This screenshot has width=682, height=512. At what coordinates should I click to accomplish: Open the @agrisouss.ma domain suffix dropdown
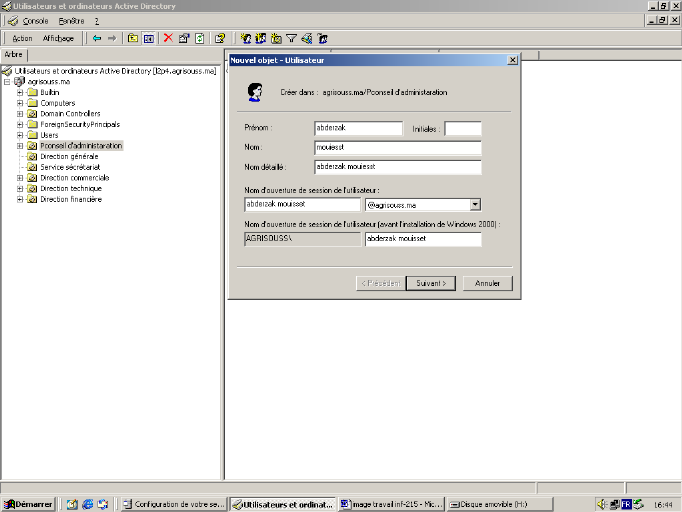coord(475,204)
